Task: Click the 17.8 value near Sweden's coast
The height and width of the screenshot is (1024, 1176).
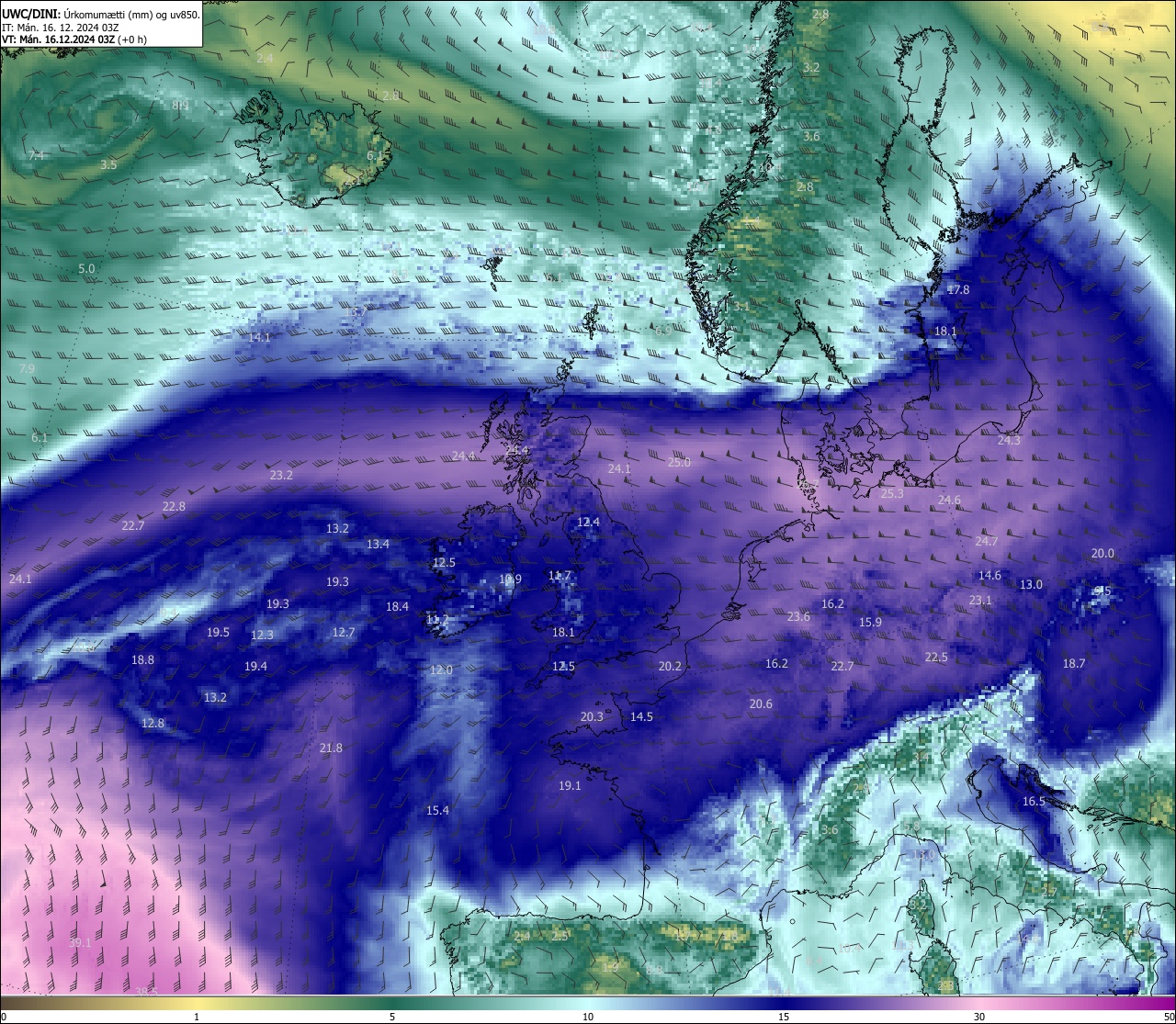Action: pos(958,289)
